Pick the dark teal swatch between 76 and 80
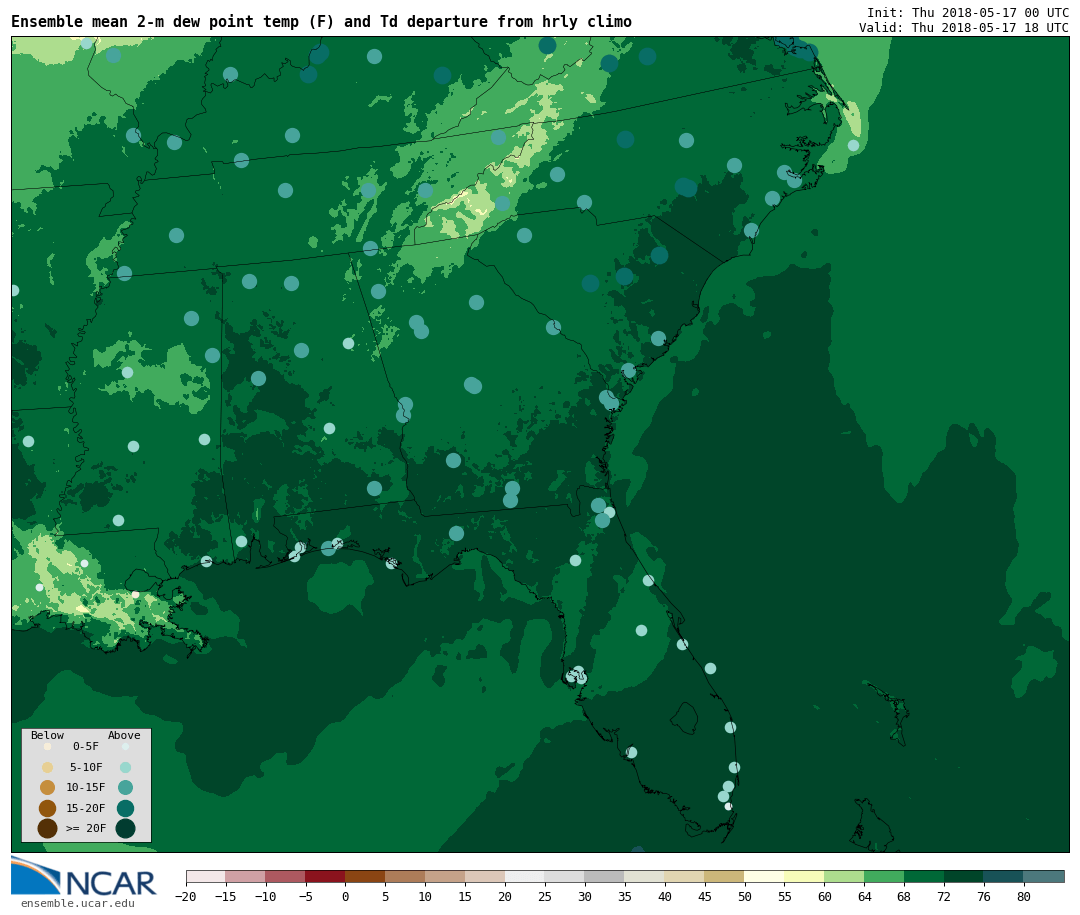 coord(1004,876)
